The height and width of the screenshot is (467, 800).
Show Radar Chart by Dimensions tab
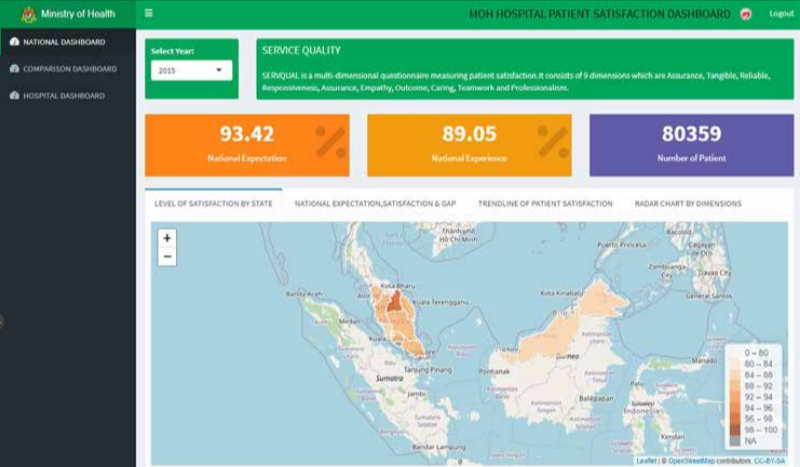click(x=688, y=203)
